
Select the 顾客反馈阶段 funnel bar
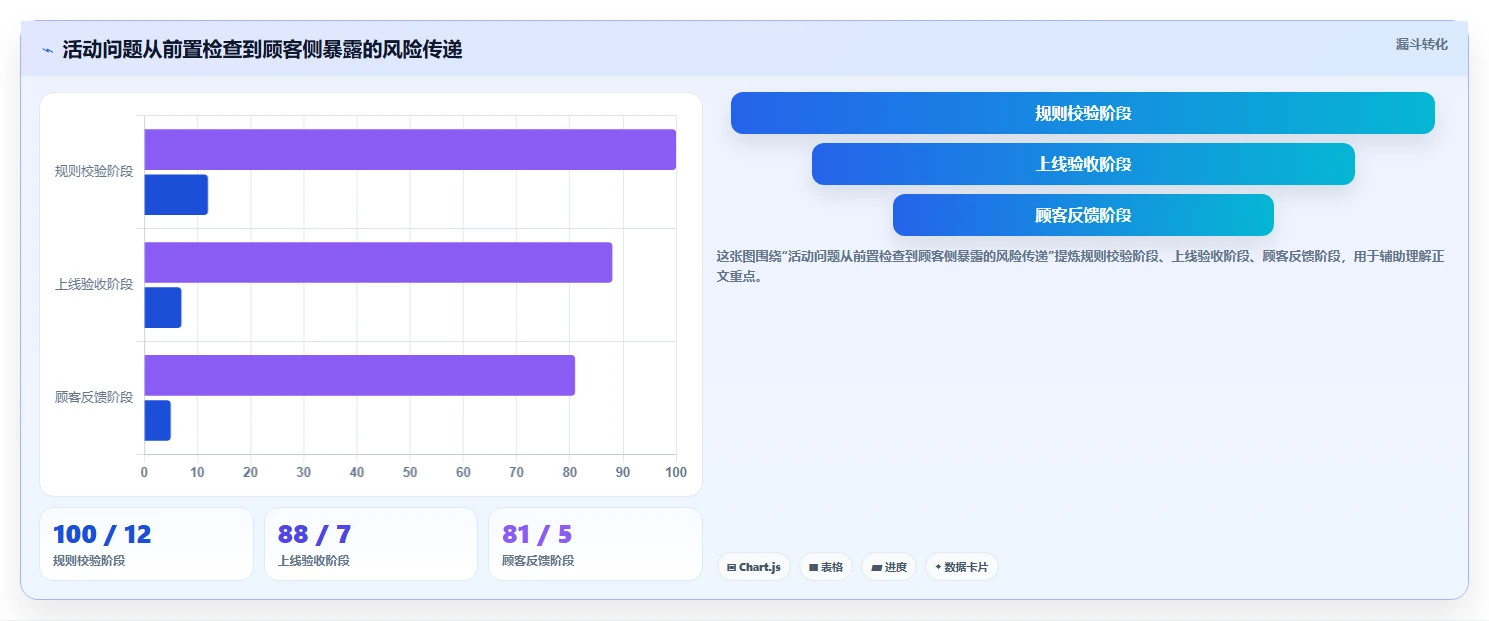pyautogui.click(x=1083, y=215)
